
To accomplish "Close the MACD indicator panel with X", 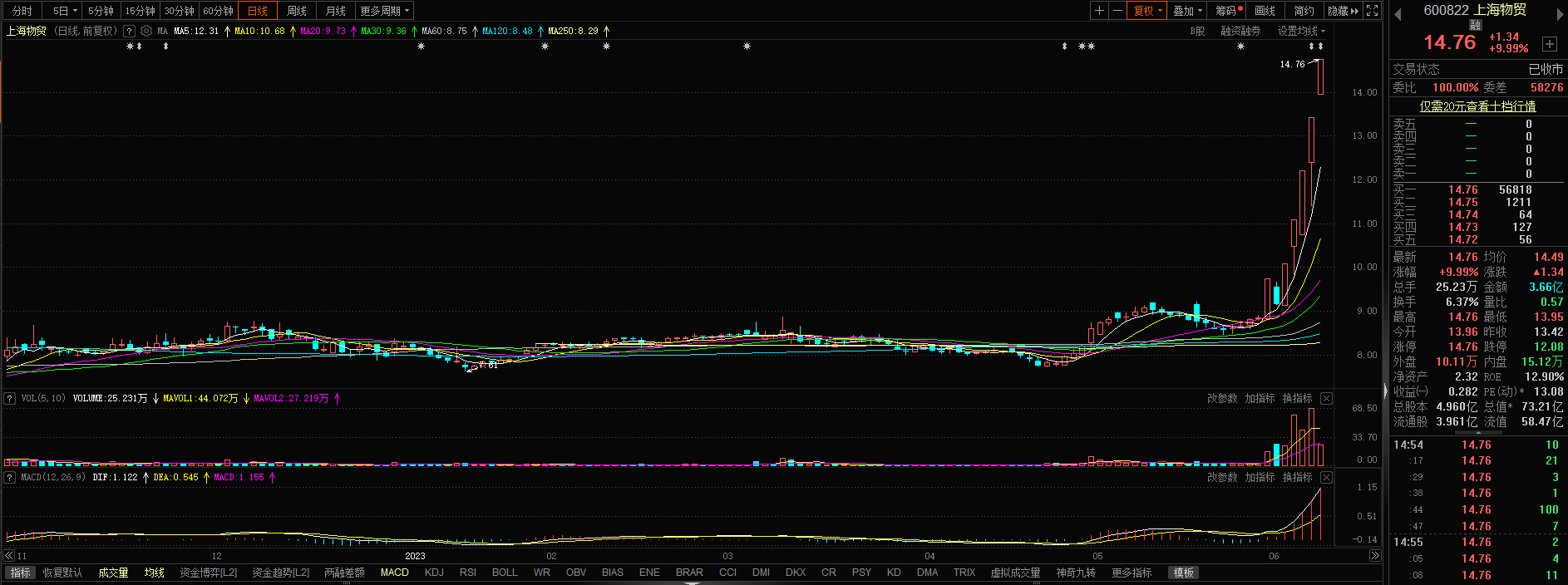I will point(1326,477).
